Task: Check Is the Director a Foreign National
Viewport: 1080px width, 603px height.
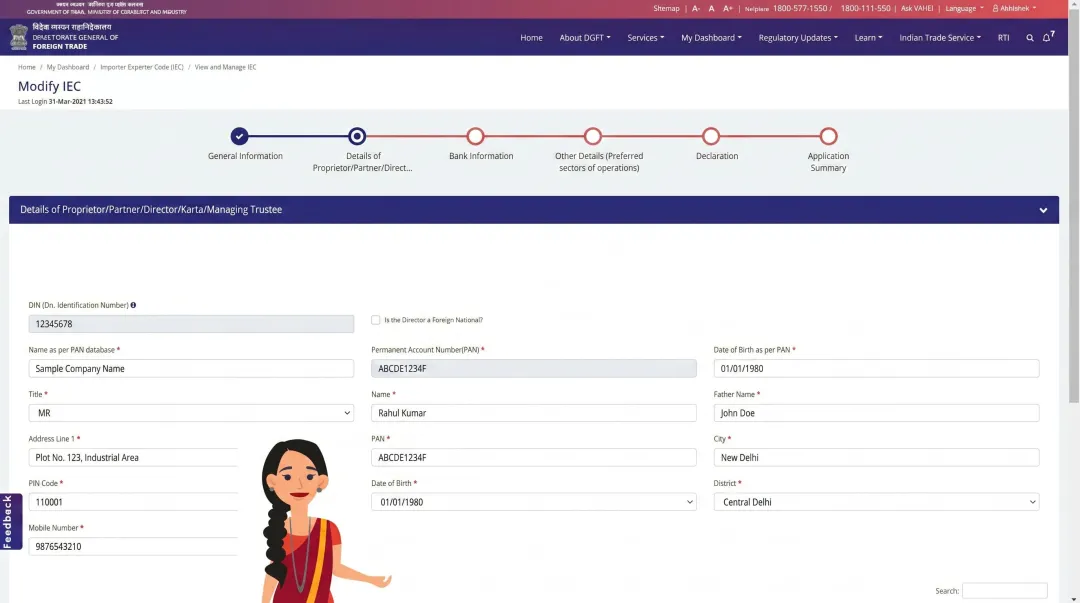Action: [375, 320]
